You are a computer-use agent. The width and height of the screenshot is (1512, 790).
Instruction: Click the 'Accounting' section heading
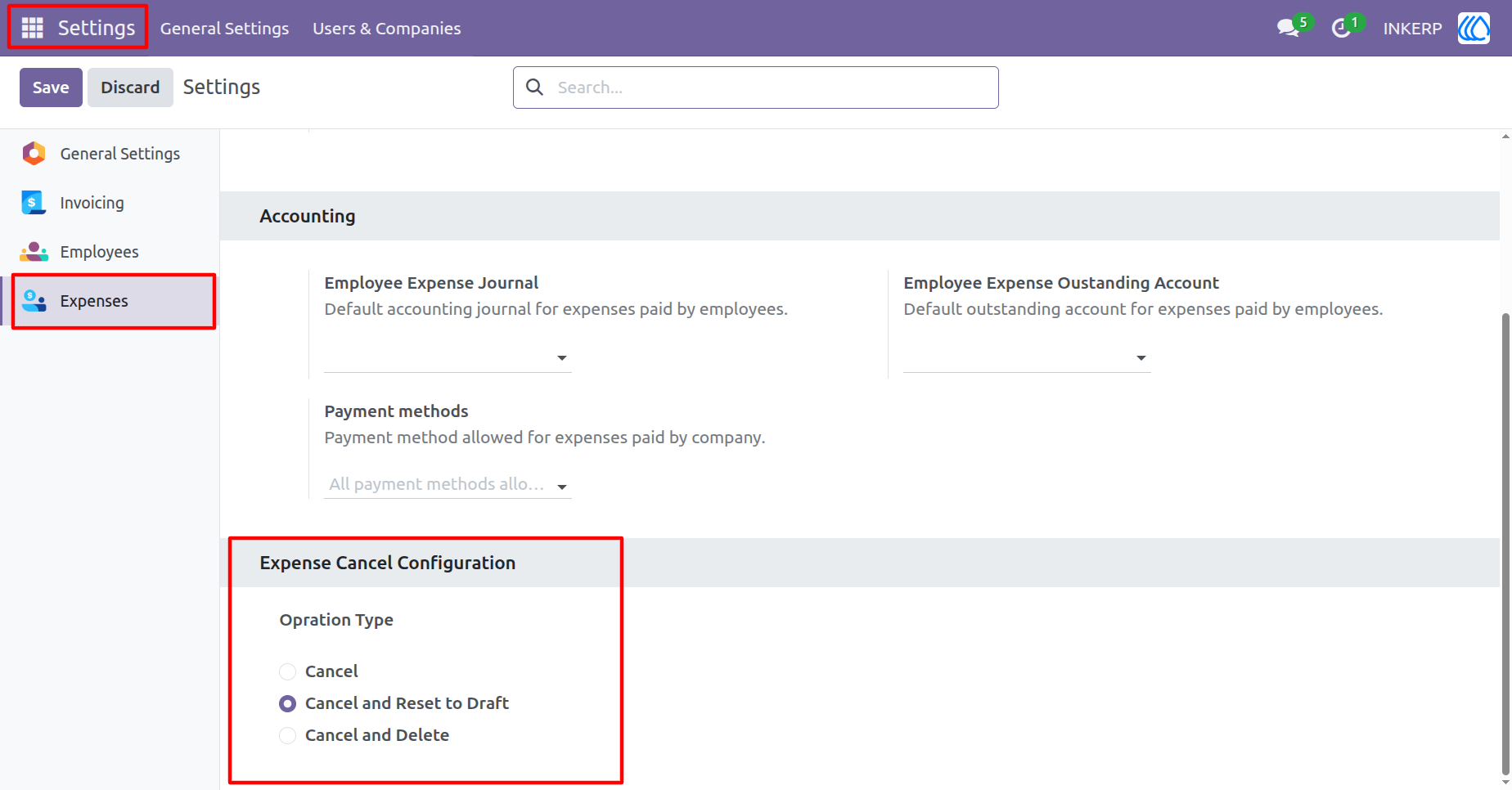tap(308, 216)
